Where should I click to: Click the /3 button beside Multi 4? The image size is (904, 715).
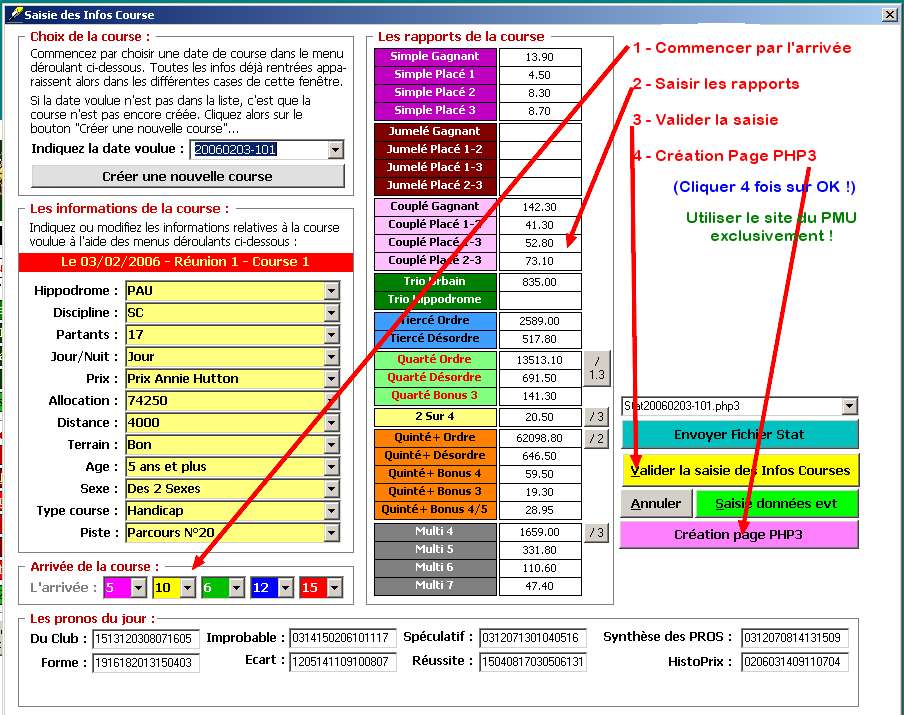pyautogui.click(x=597, y=532)
